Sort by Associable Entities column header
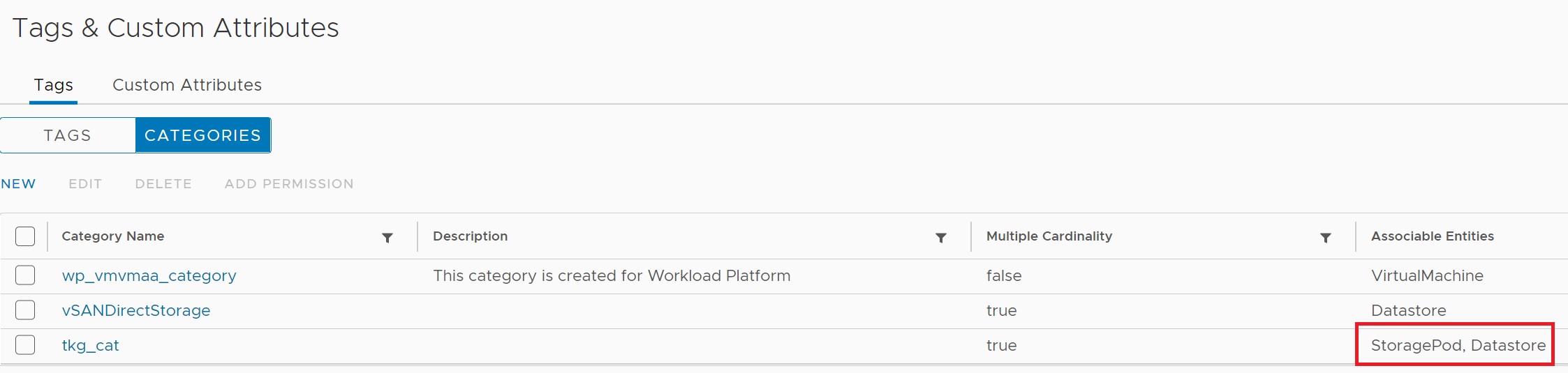1568x373 pixels. 1432,236
